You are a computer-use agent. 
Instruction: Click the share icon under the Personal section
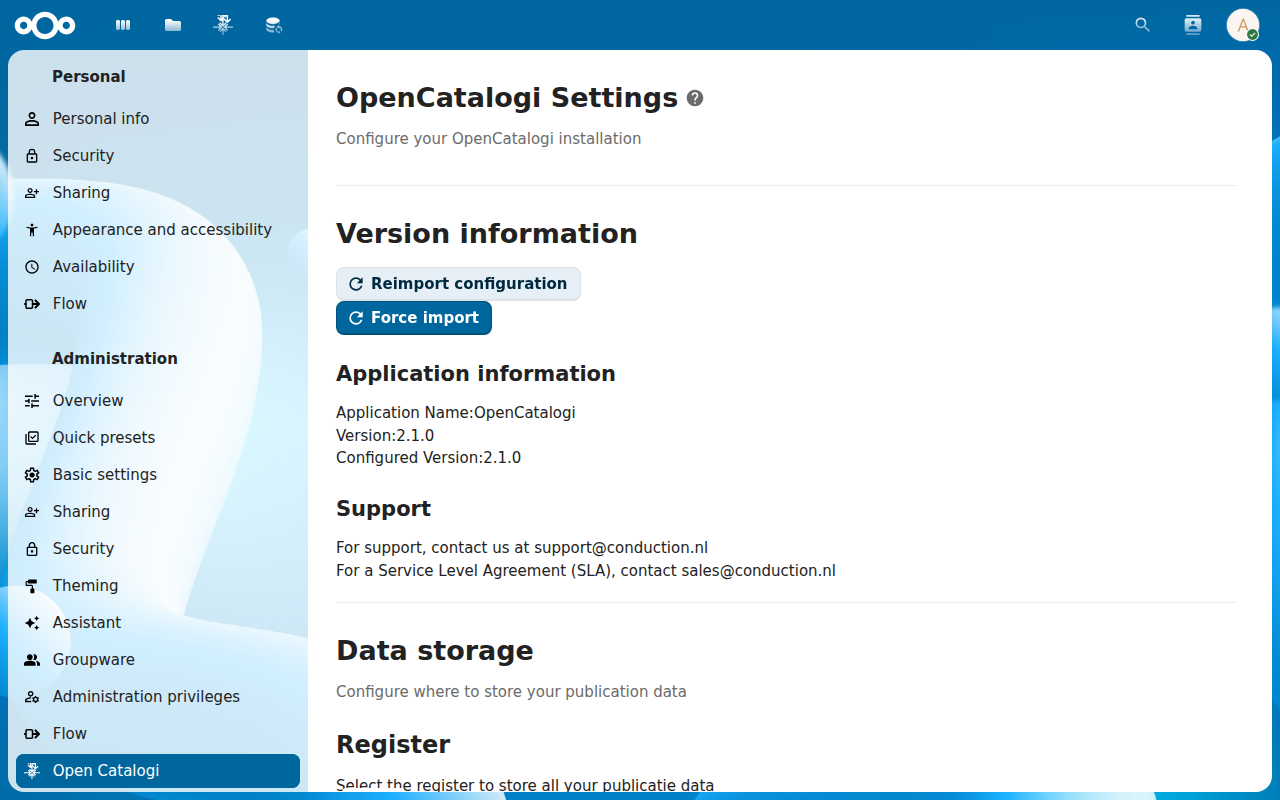coord(32,193)
